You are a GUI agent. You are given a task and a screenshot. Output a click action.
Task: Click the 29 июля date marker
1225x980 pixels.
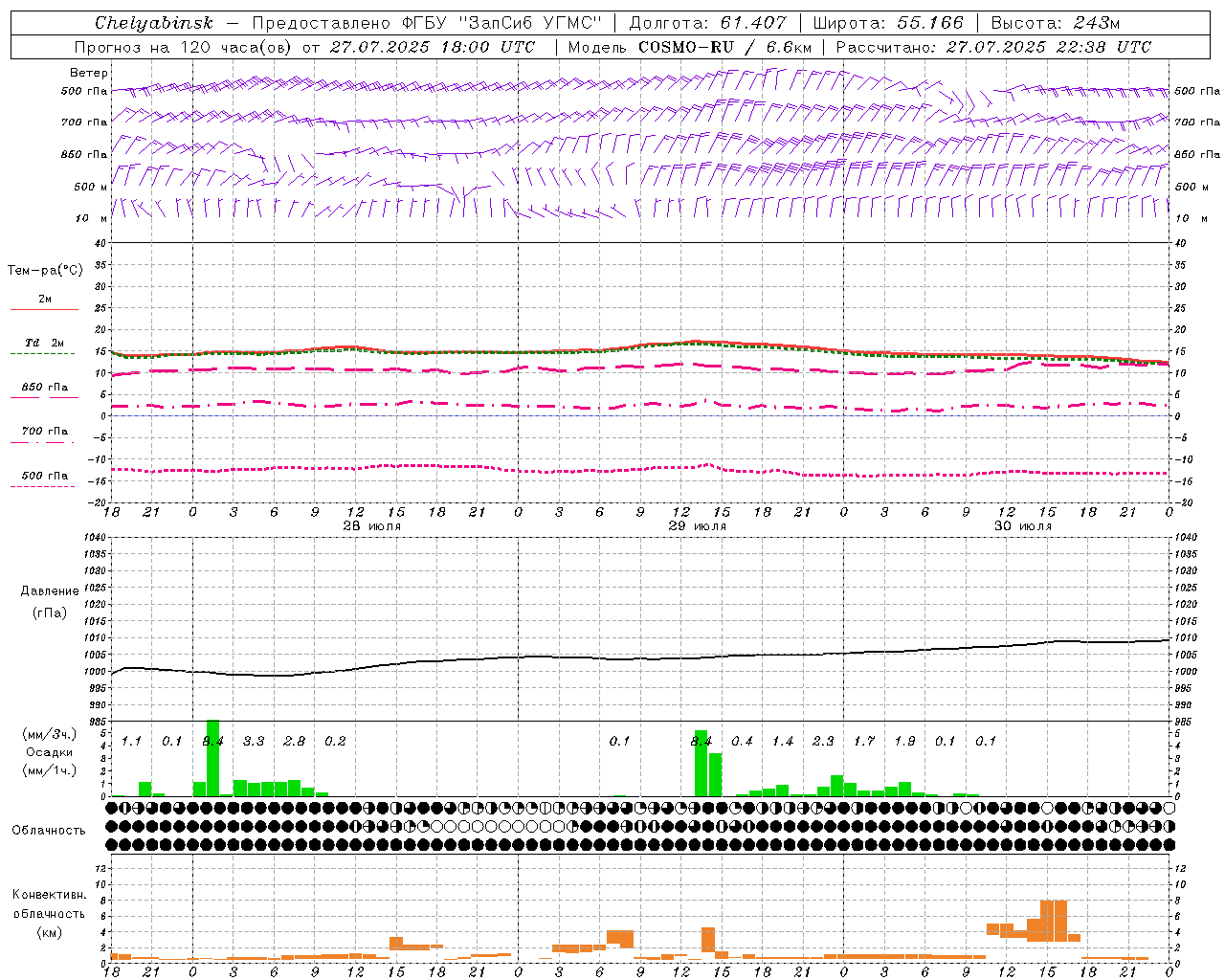tap(697, 526)
